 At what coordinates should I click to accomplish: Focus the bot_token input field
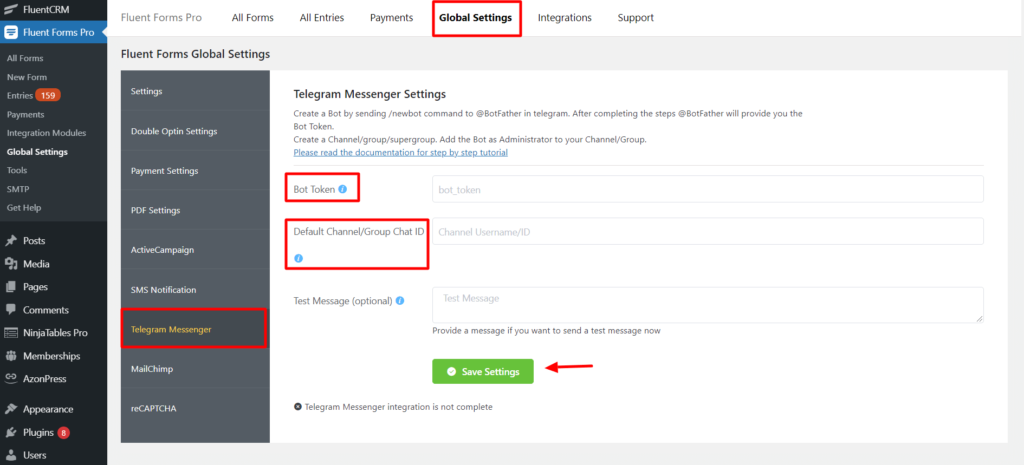708,189
